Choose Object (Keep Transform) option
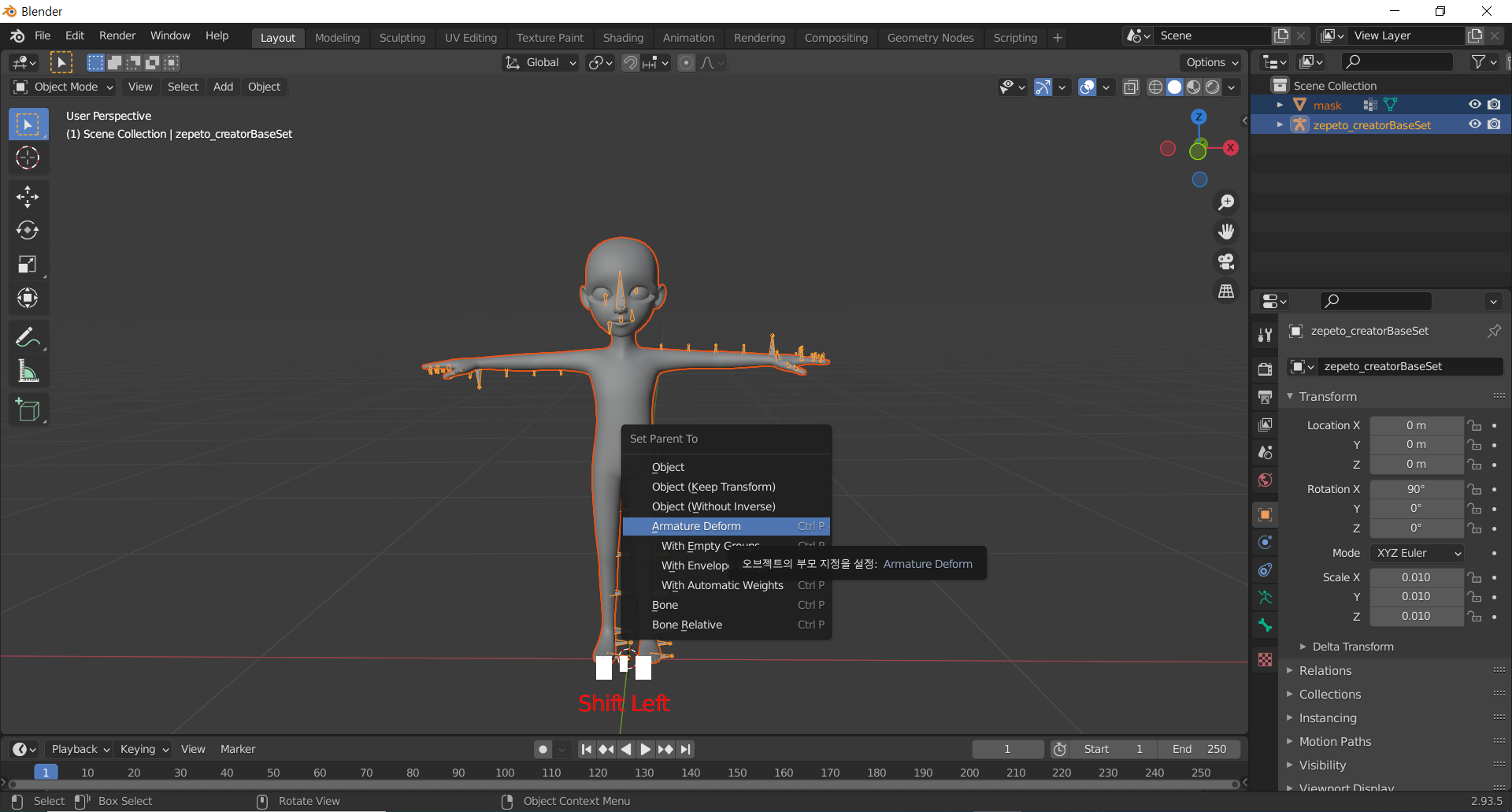This screenshot has width=1512, height=812. pyautogui.click(x=726, y=487)
